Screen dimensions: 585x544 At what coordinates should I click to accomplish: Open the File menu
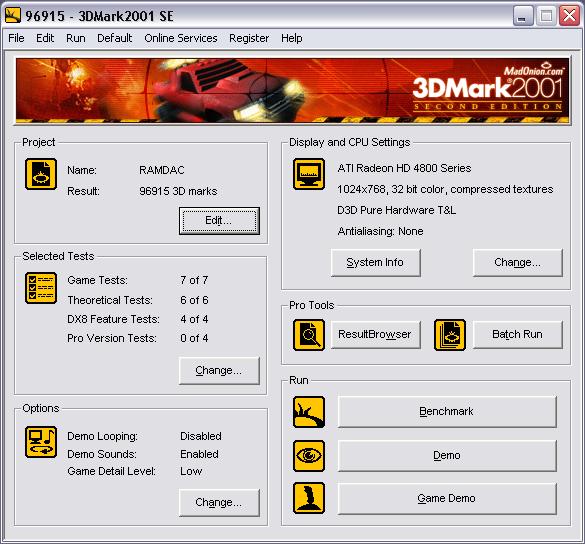(16, 38)
